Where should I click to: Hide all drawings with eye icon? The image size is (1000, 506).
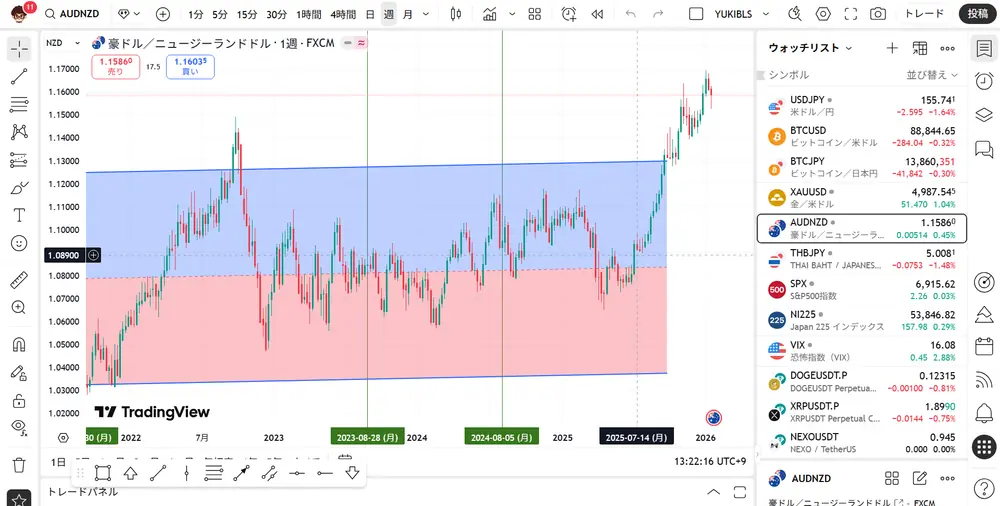coord(19,427)
